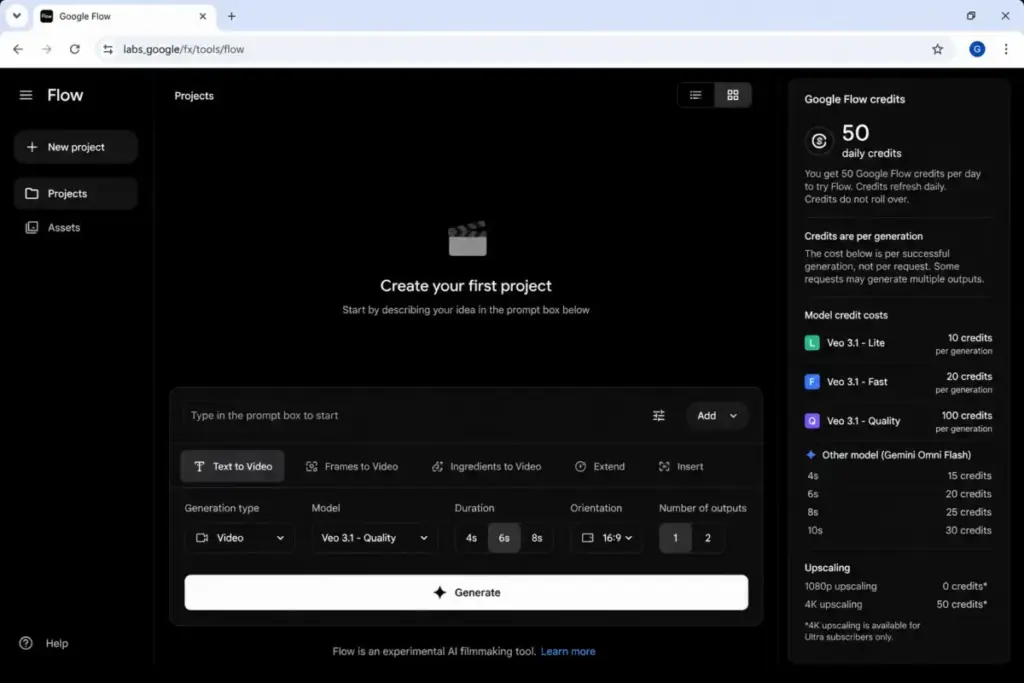Open Help at the bottom of the sidebar
1024x683 pixels.
pos(44,643)
